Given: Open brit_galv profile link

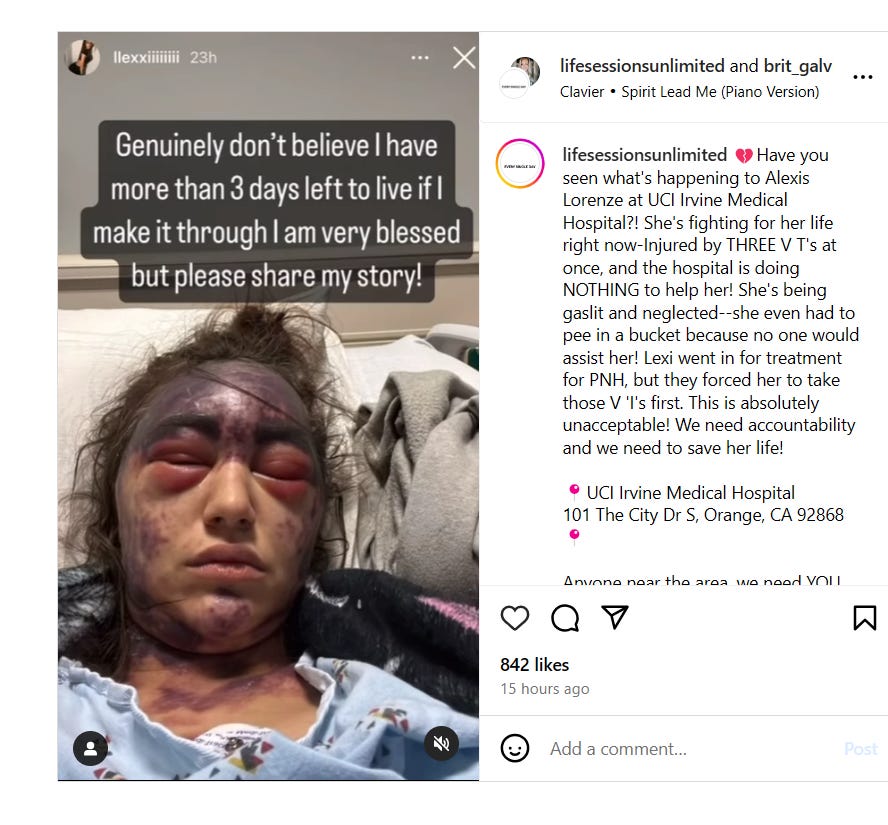Looking at the screenshot, I should tap(798, 66).
